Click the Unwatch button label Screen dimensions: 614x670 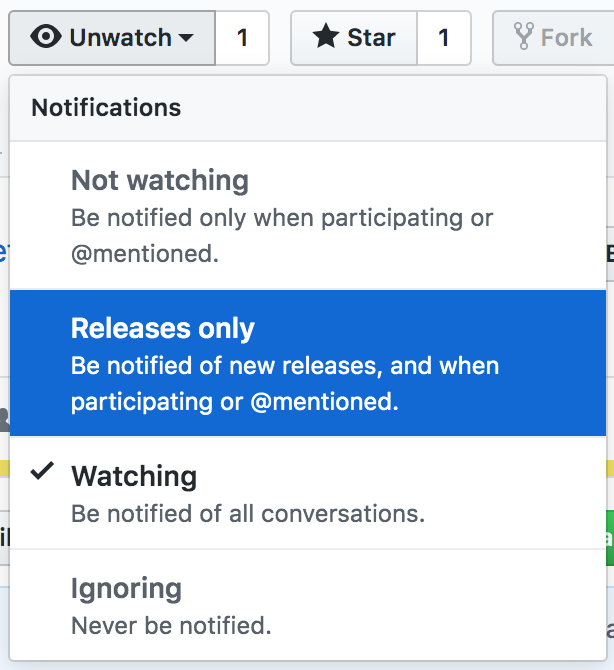coord(120,38)
